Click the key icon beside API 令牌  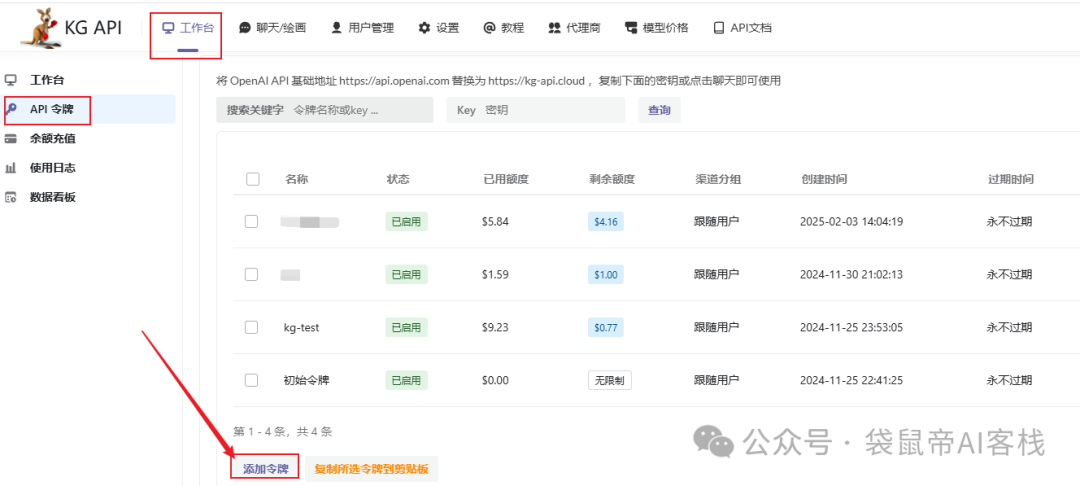(x=11, y=109)
